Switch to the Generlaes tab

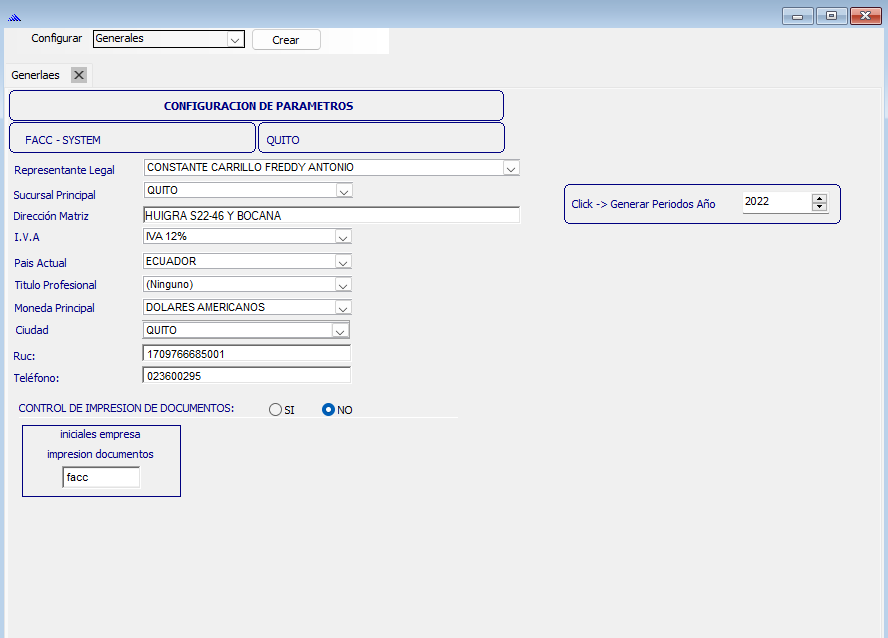(x=36, y=75)
